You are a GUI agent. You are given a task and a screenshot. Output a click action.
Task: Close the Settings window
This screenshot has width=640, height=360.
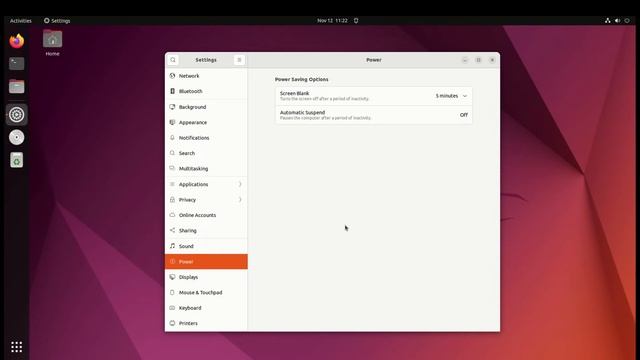coord(492,60)
